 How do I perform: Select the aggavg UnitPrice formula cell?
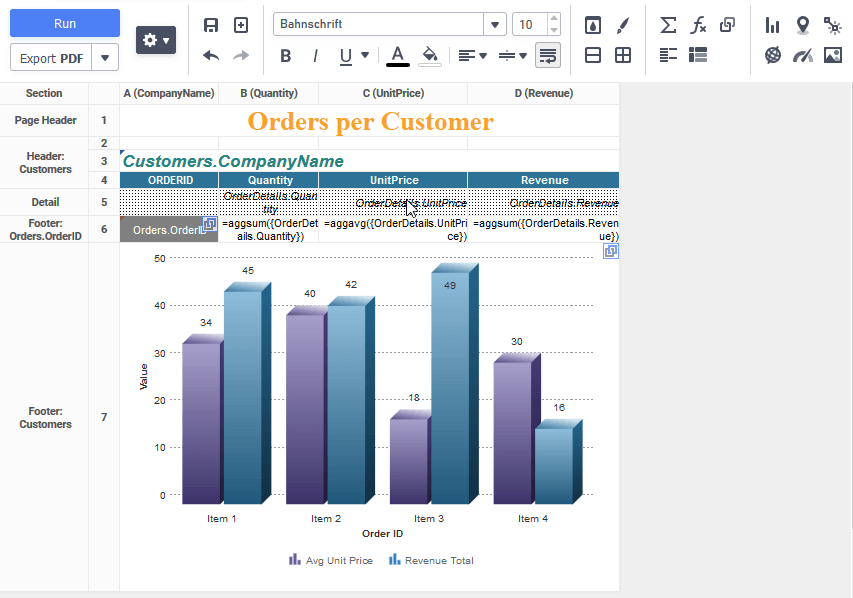(393, 230)
